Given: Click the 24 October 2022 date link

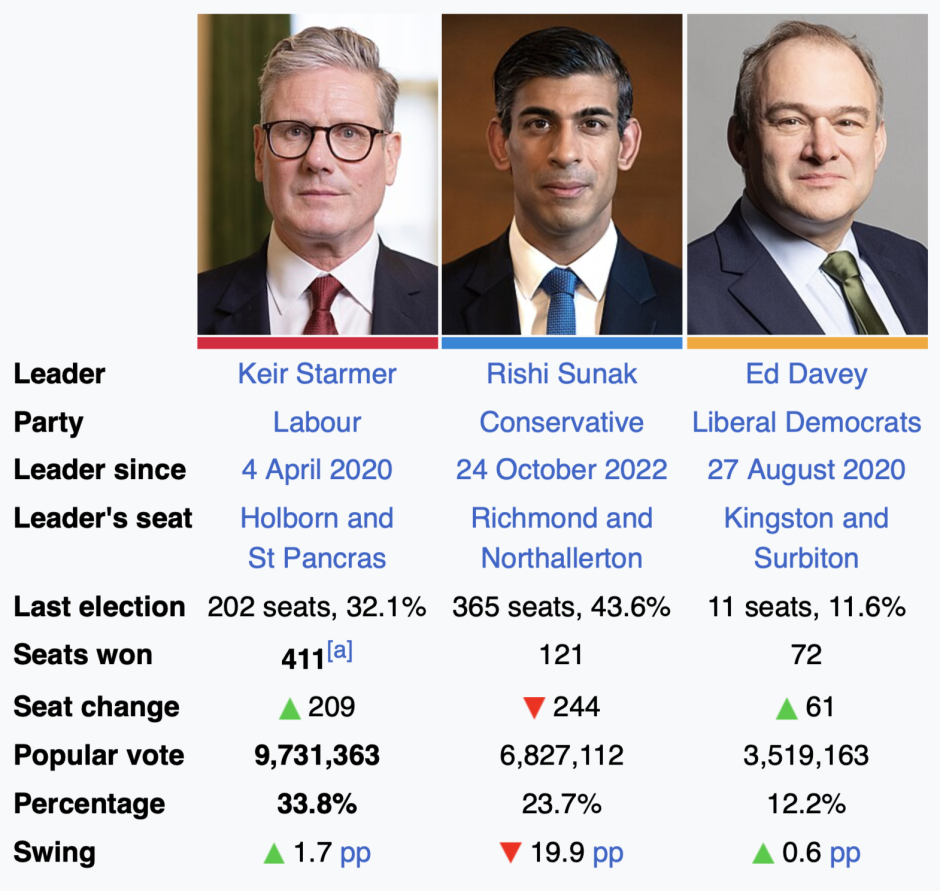Looking at the screenshot, I should click(x=562, y=470).
